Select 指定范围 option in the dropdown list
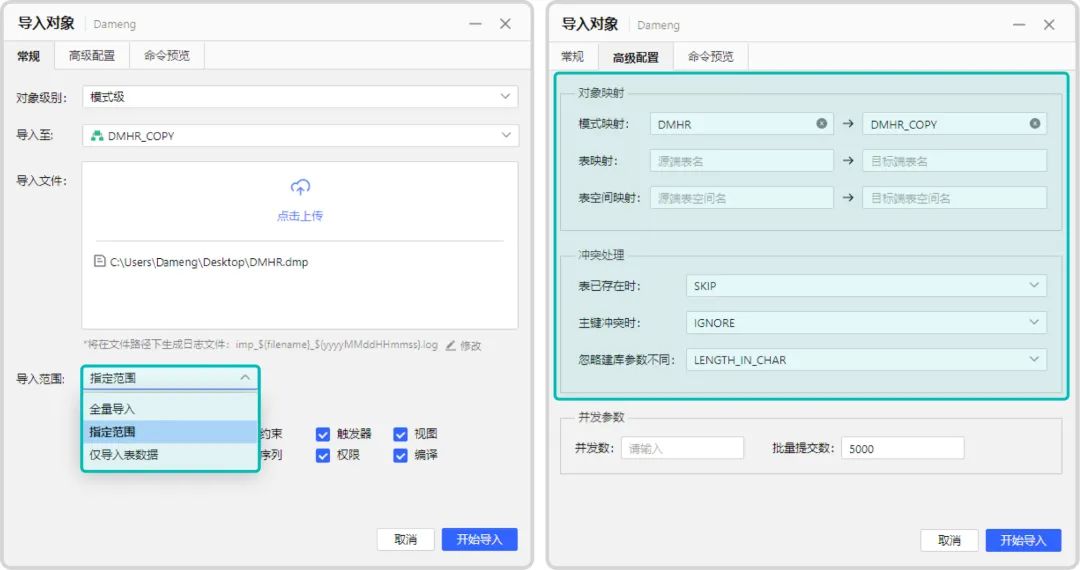The height and width of the screenshot is (570, 1080). click(170, 432)
